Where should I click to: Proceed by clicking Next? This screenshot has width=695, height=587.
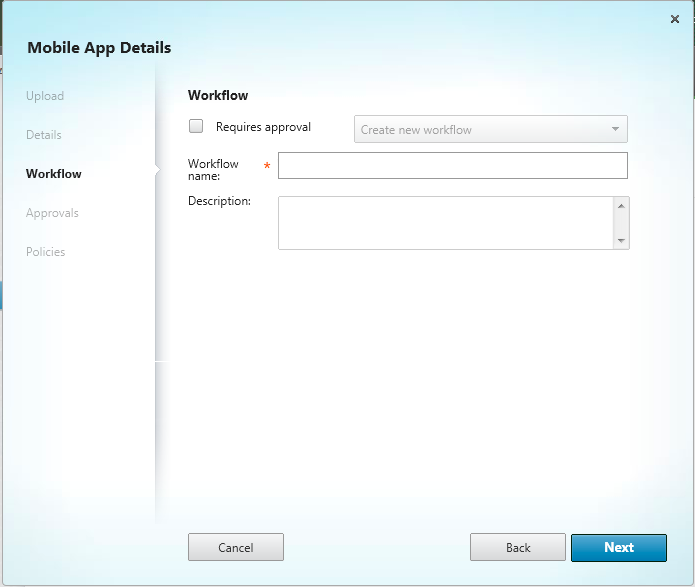point(618,547)
